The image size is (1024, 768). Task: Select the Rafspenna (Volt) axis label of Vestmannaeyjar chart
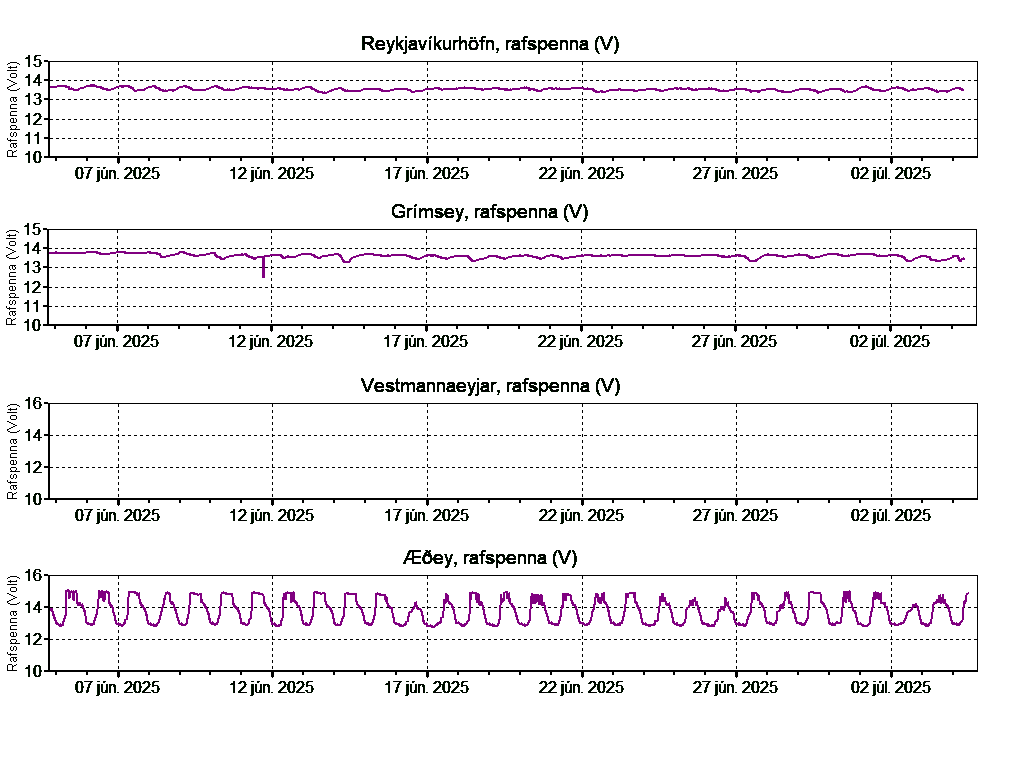click(x=12, y=451)
